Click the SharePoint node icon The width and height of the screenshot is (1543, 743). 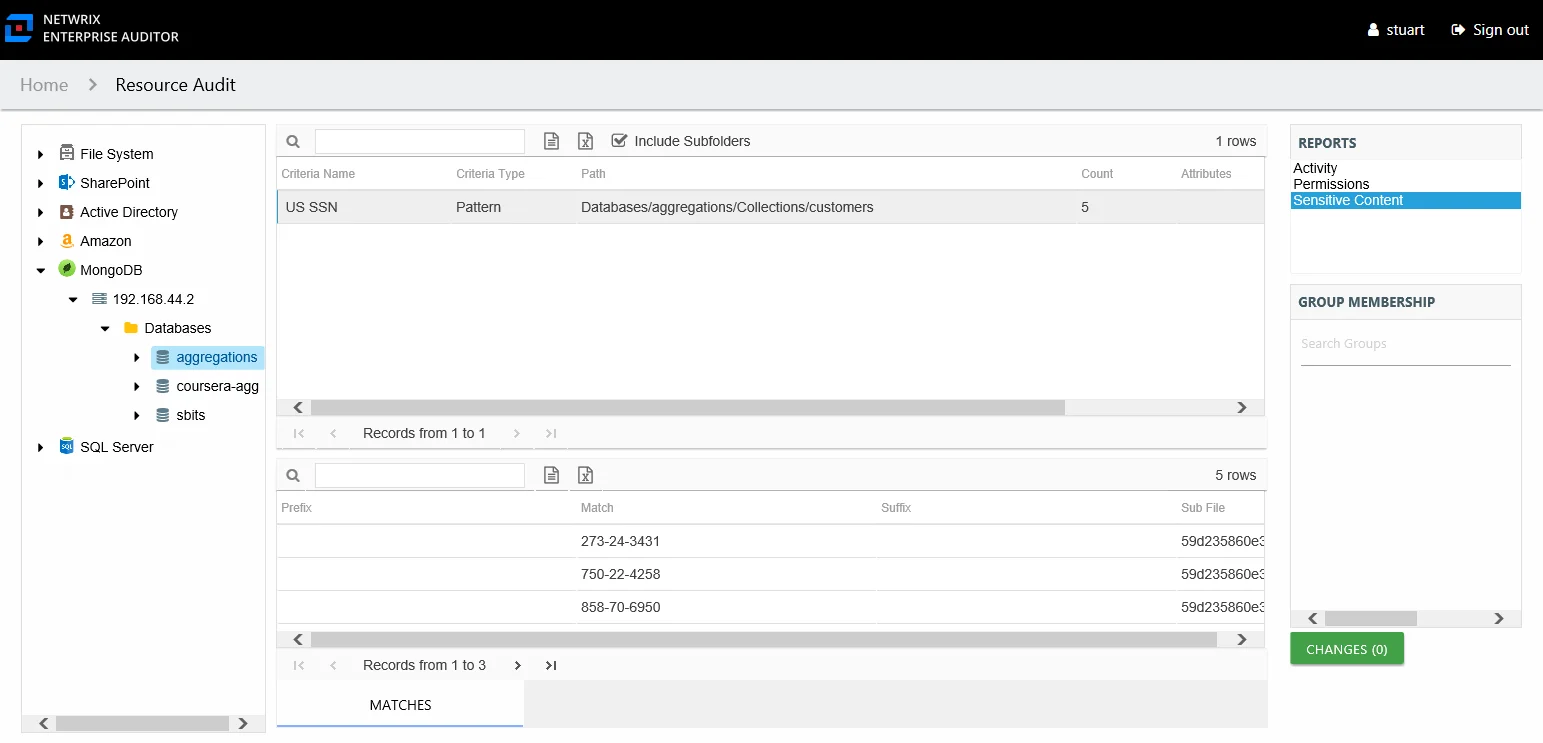tap(67, 182)
